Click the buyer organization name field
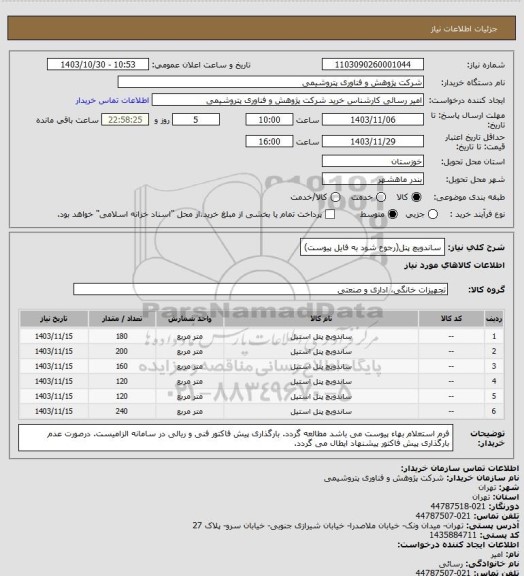Screen dimensions: 524x576 click(270, 82)
